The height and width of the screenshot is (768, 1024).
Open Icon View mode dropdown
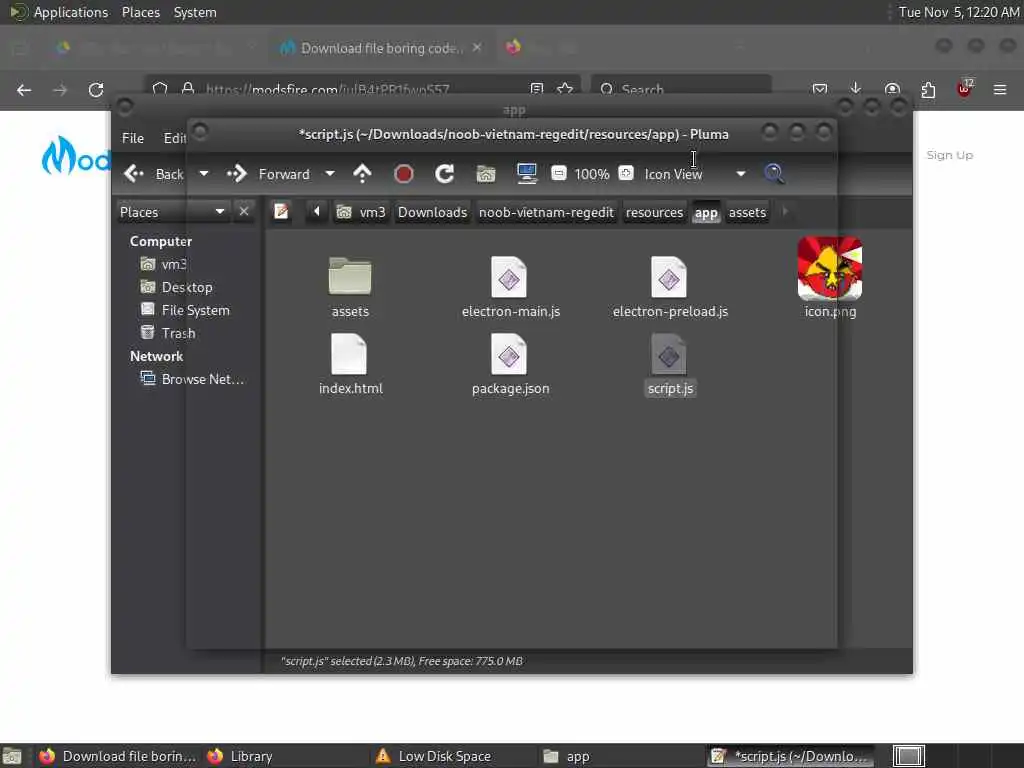coord(695,174)
